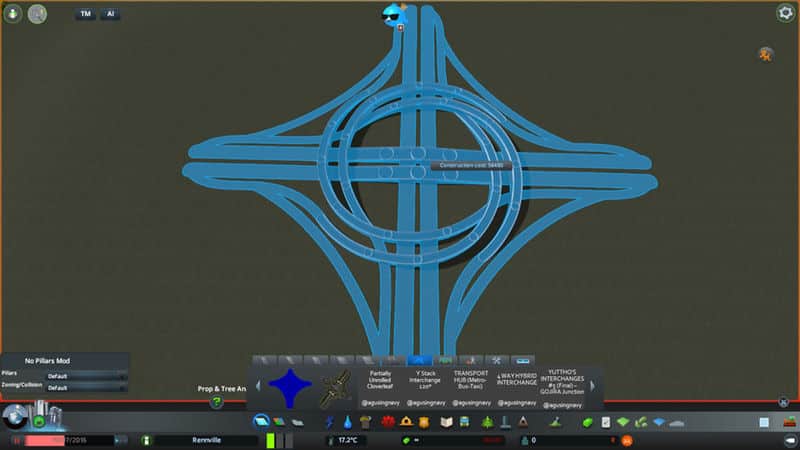This screenshot has height=450, width=800.
Task: Open the Roads build menu icon
Action: pos(261,422)
